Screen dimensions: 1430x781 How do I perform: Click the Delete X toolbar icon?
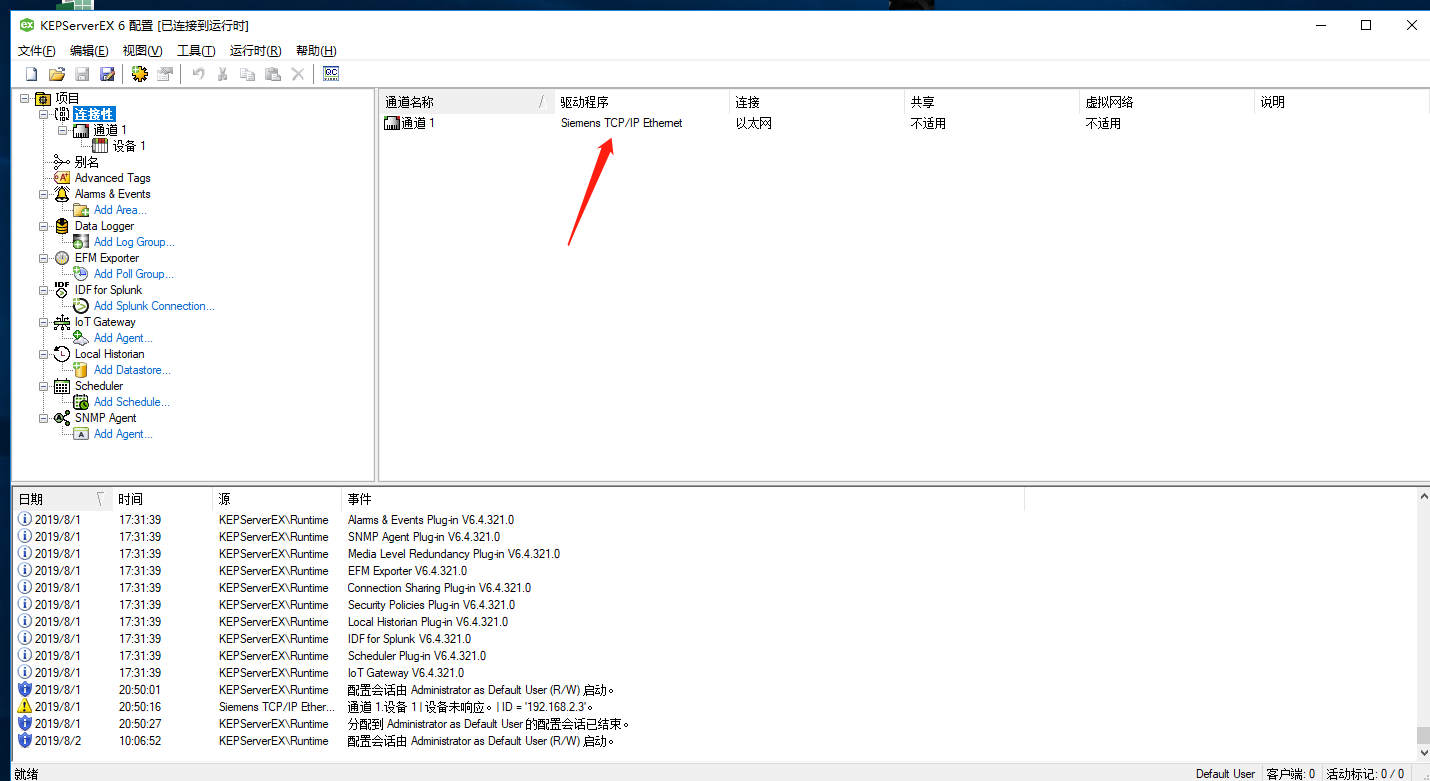coord(296,72)
